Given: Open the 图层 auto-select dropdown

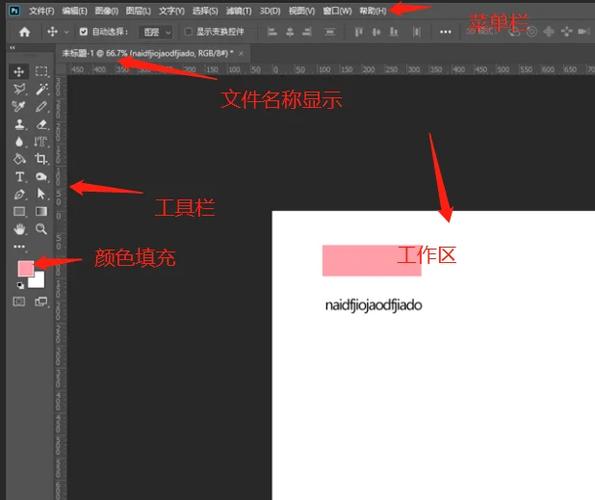Looking at the screenshot, I should (156, 32).
